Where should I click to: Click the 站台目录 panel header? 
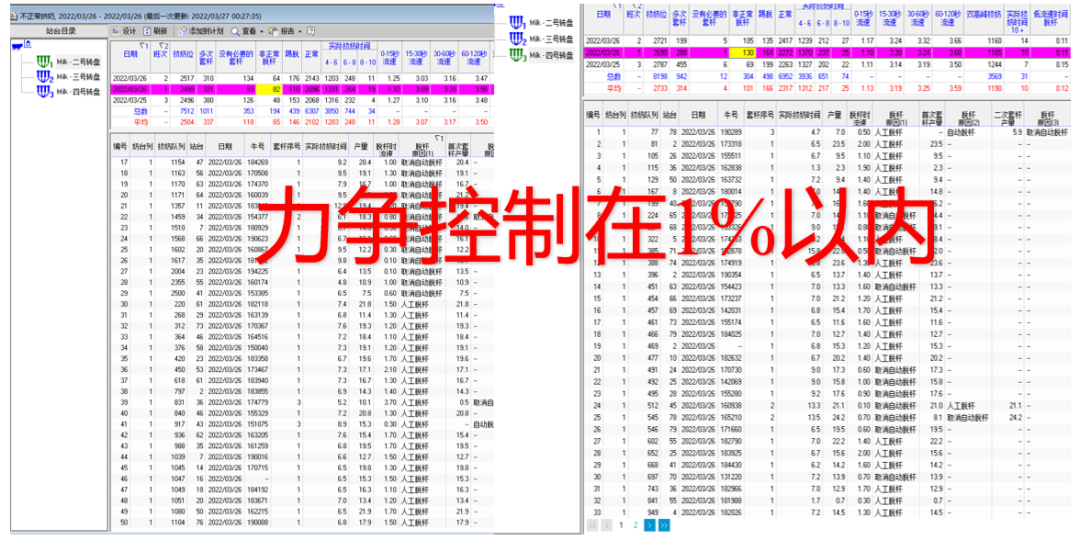[x=60, y=31]
